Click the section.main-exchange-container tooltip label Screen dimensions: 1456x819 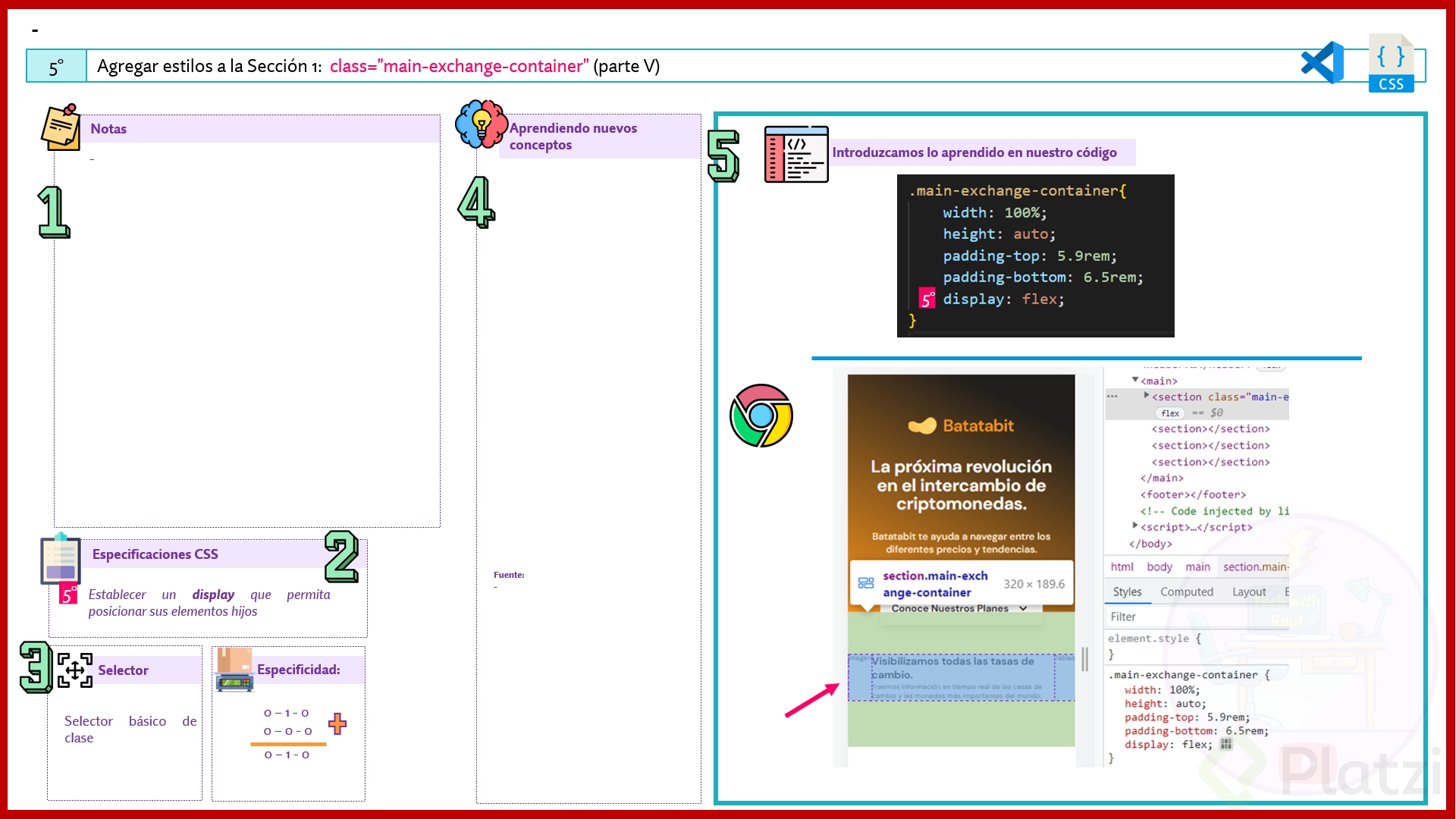pyautogui.click(x=935, y=584)
